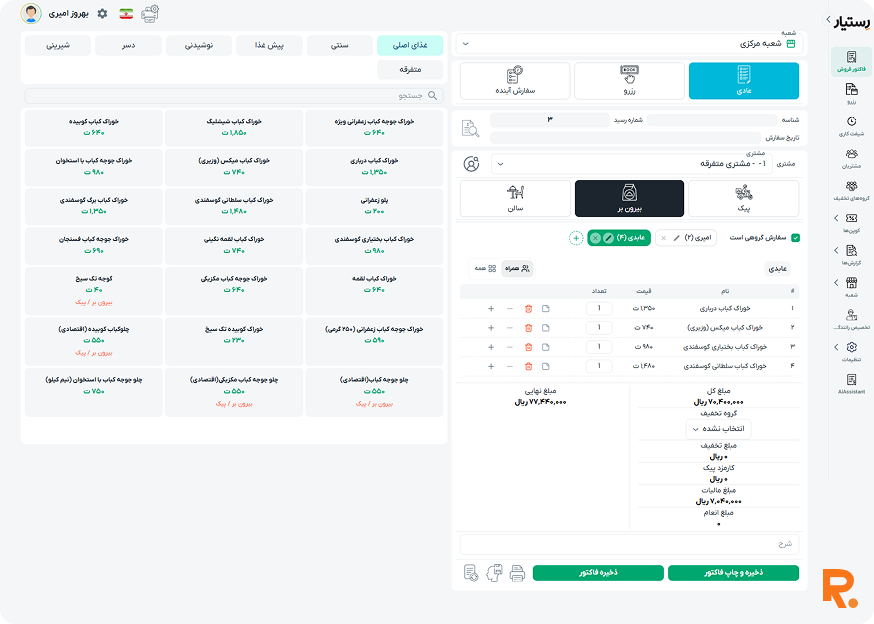874x624 pixels.
Task: Click the Iran flag language icon
Action: [x=127, y=14]
